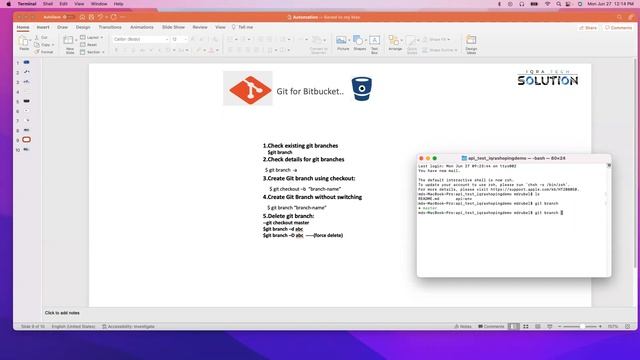Screen dimensions: 640x360
Task: Insert a Picture from the ribbon
Action: [x=341, y=43]
